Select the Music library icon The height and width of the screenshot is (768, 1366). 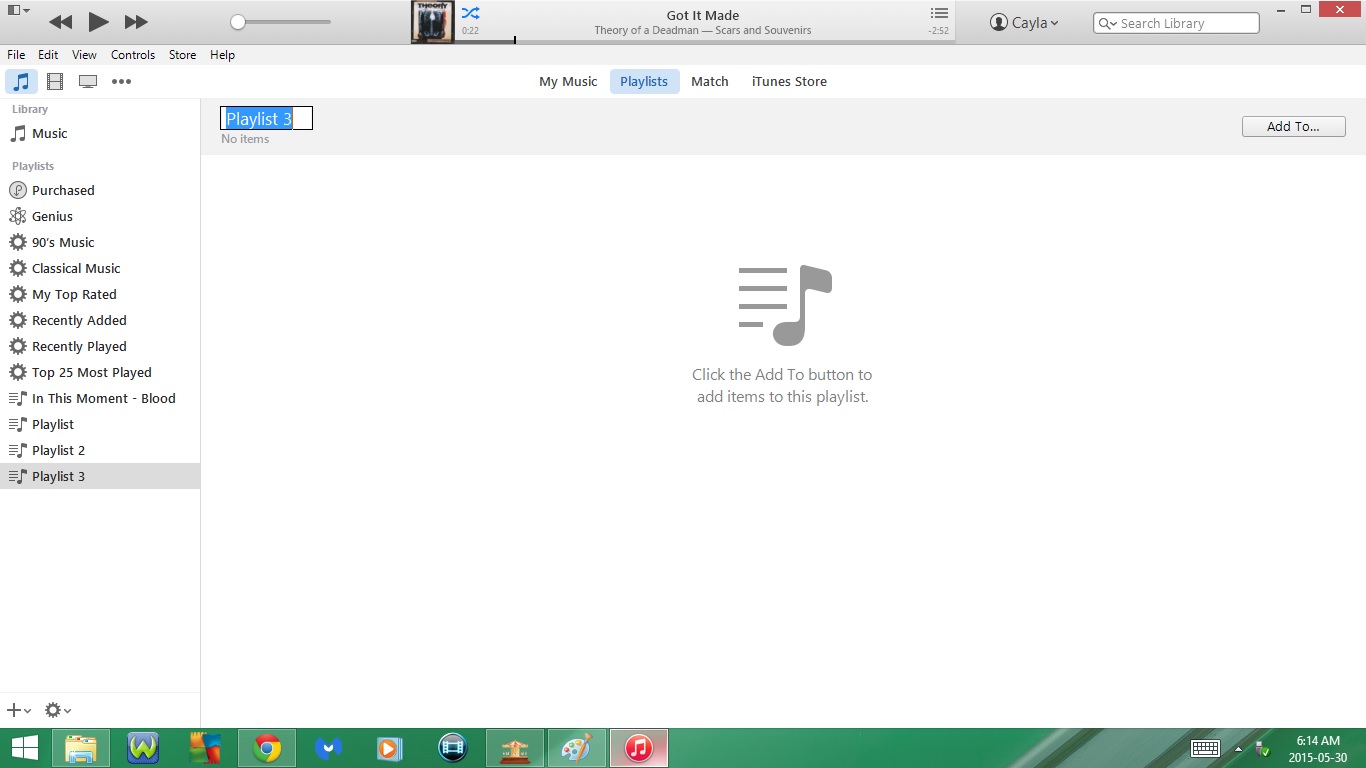(21, 82)
